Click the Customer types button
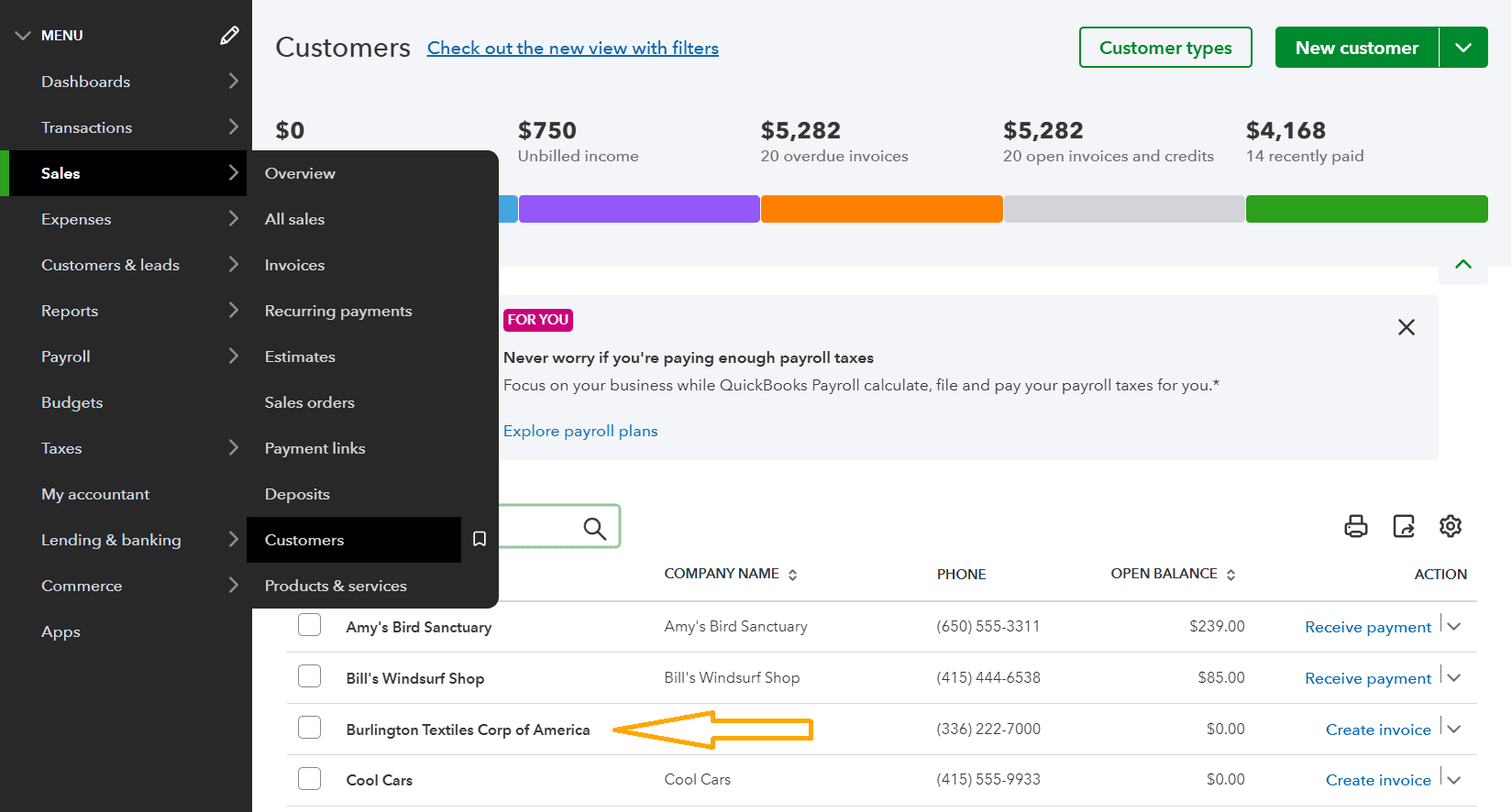Viewport: 1512px width, 812px height. point(1165,48)
